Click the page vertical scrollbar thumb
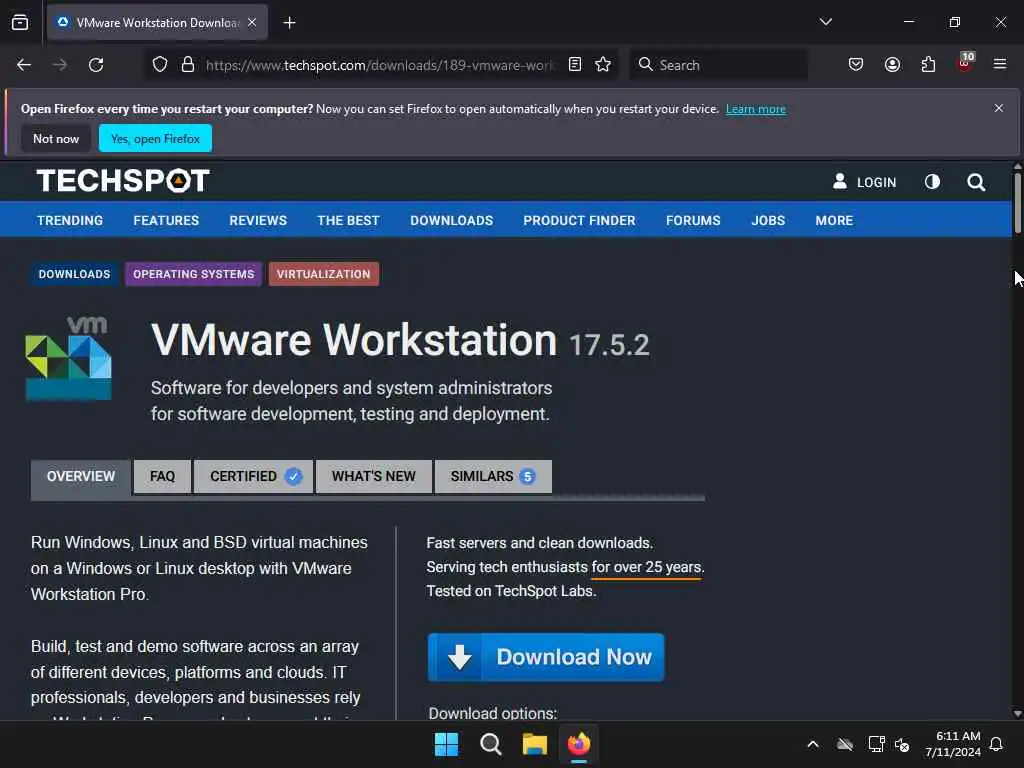Image resolution: width=1024 pixels, height=768 pixels. point(1017,202)
